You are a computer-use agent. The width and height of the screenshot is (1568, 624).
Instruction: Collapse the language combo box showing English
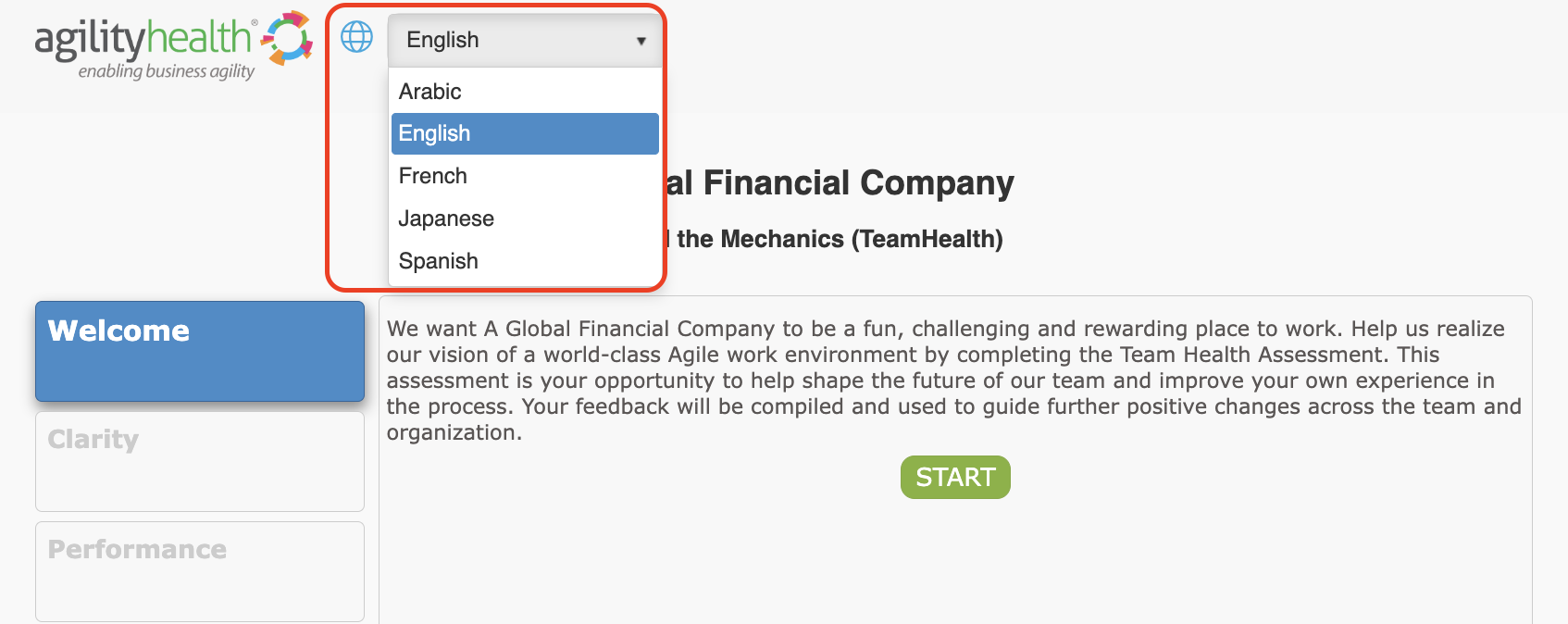tap(525, 40)
